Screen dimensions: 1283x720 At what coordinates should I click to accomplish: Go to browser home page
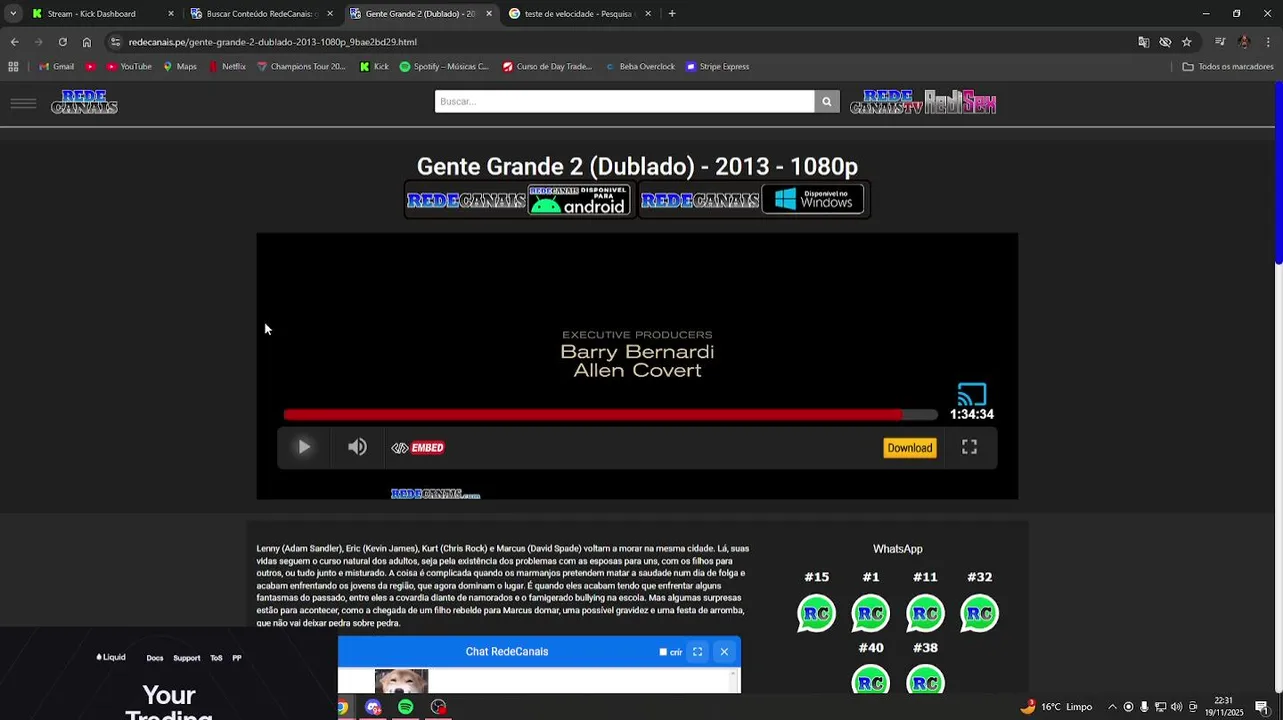87,42
